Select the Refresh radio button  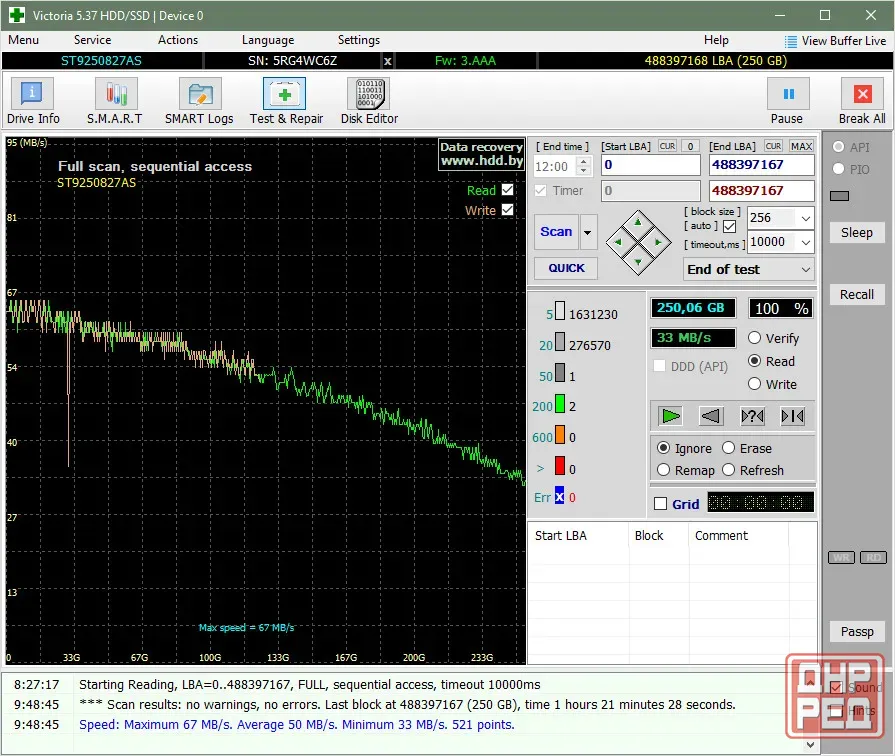coord(728,470)
